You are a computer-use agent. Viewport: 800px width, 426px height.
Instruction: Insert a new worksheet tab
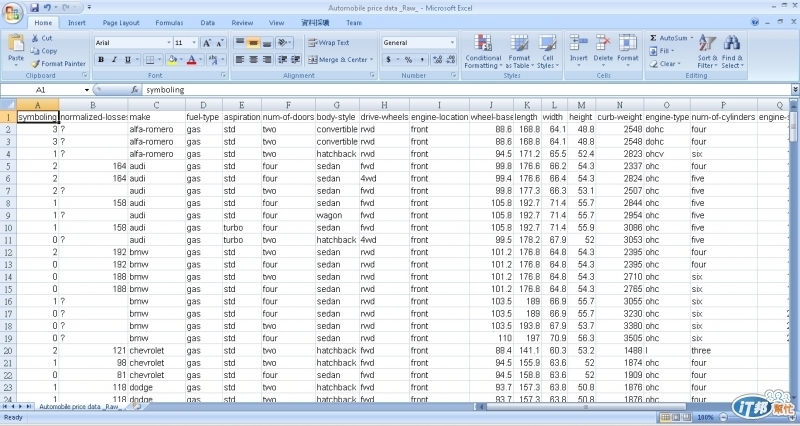[135, 407]
